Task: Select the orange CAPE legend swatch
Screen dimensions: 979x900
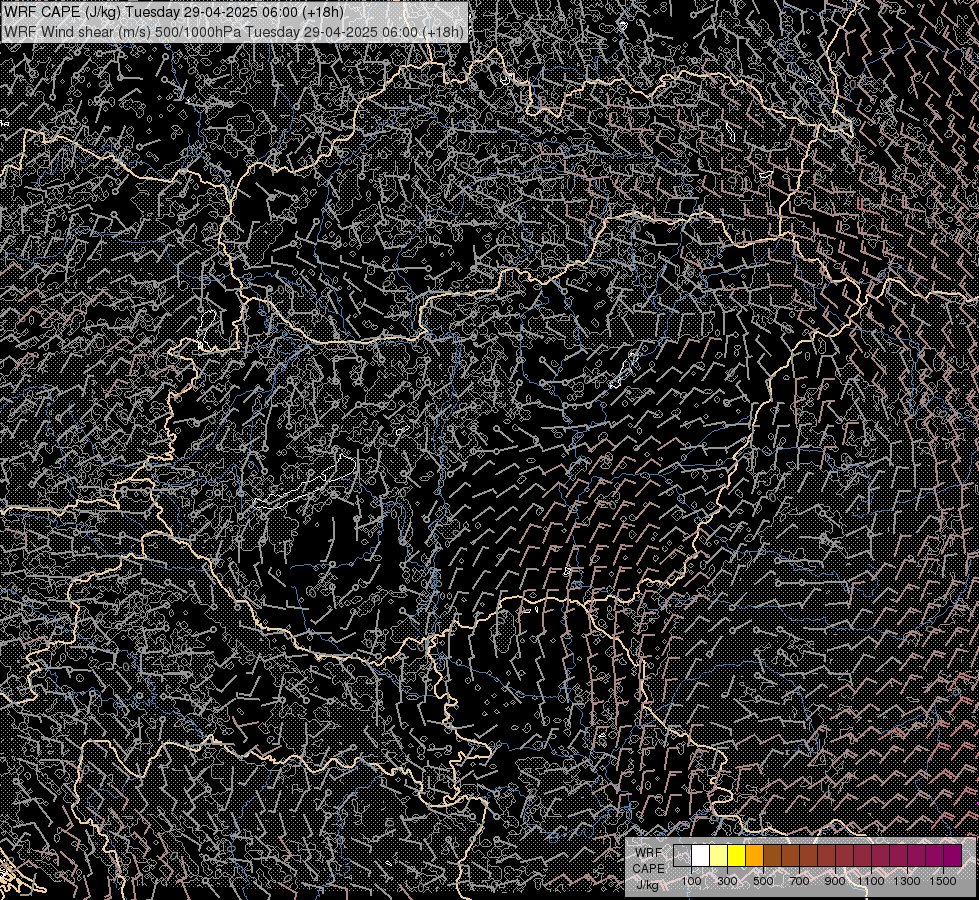Action: coord(754,856)
